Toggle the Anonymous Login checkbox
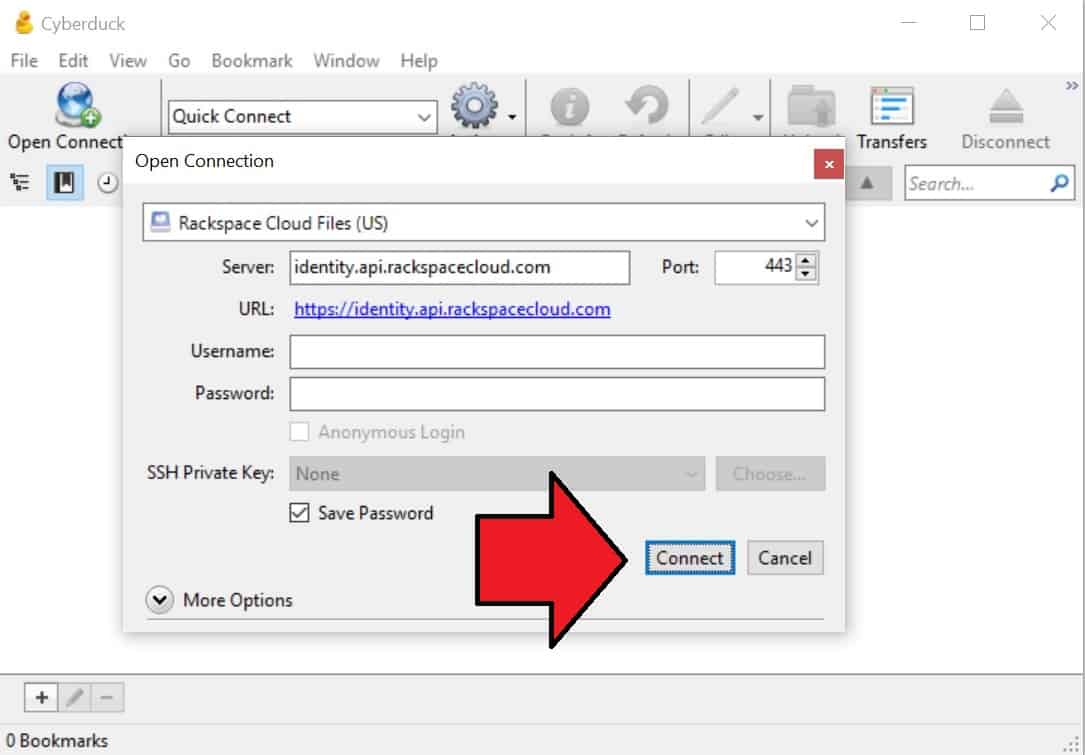Image resolution: width=1085 pixels, height=755 pixels. click(300, 432)
